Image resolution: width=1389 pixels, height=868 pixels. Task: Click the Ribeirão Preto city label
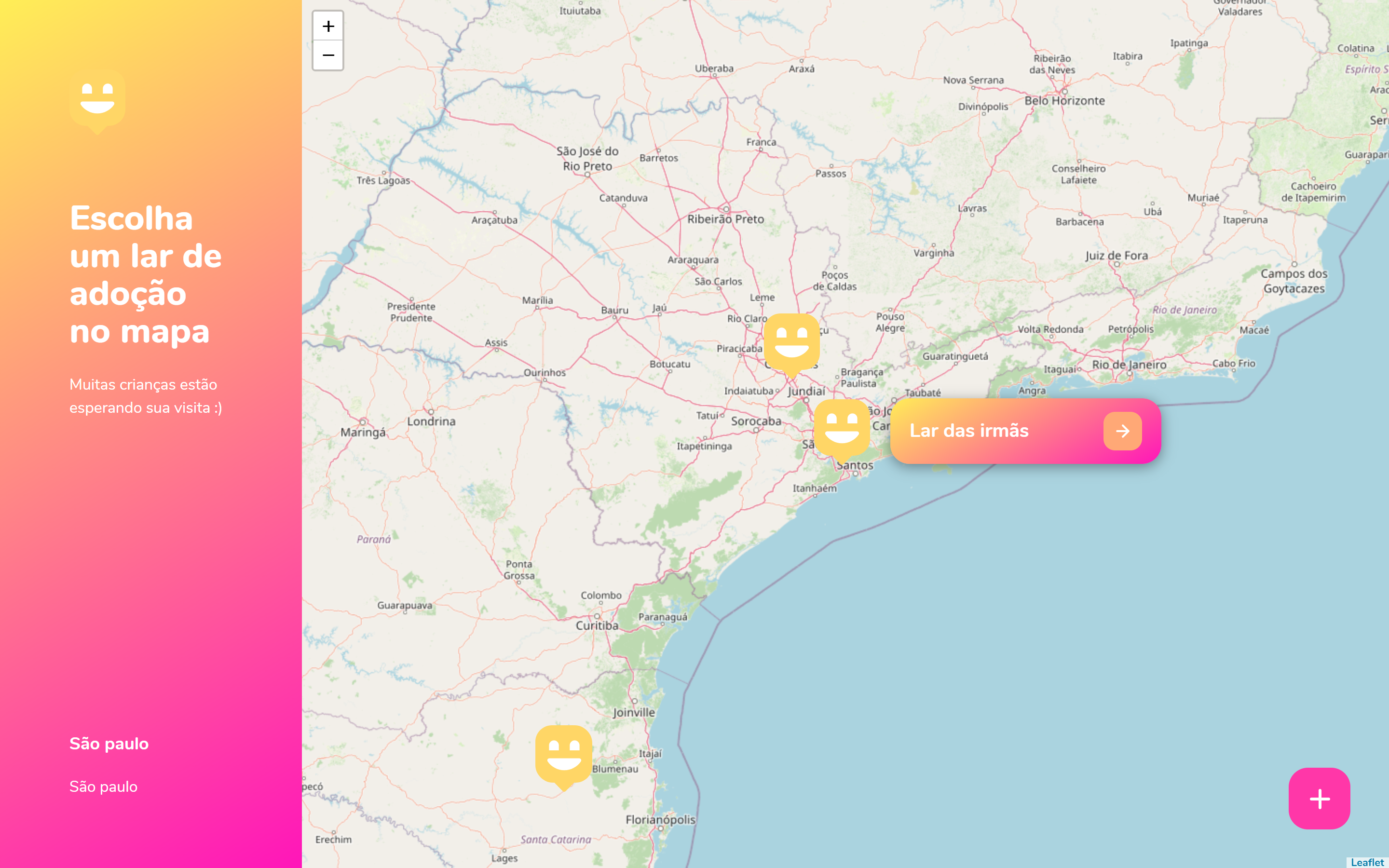point(725,219)
